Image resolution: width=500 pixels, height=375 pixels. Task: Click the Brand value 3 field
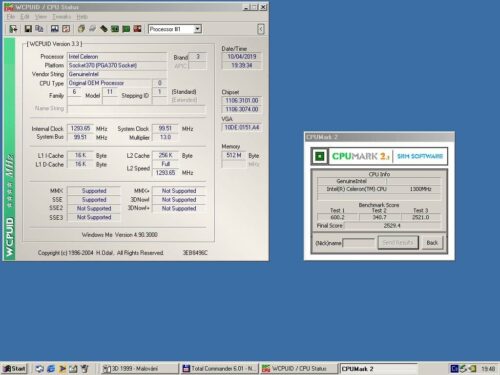click(198, 57)
